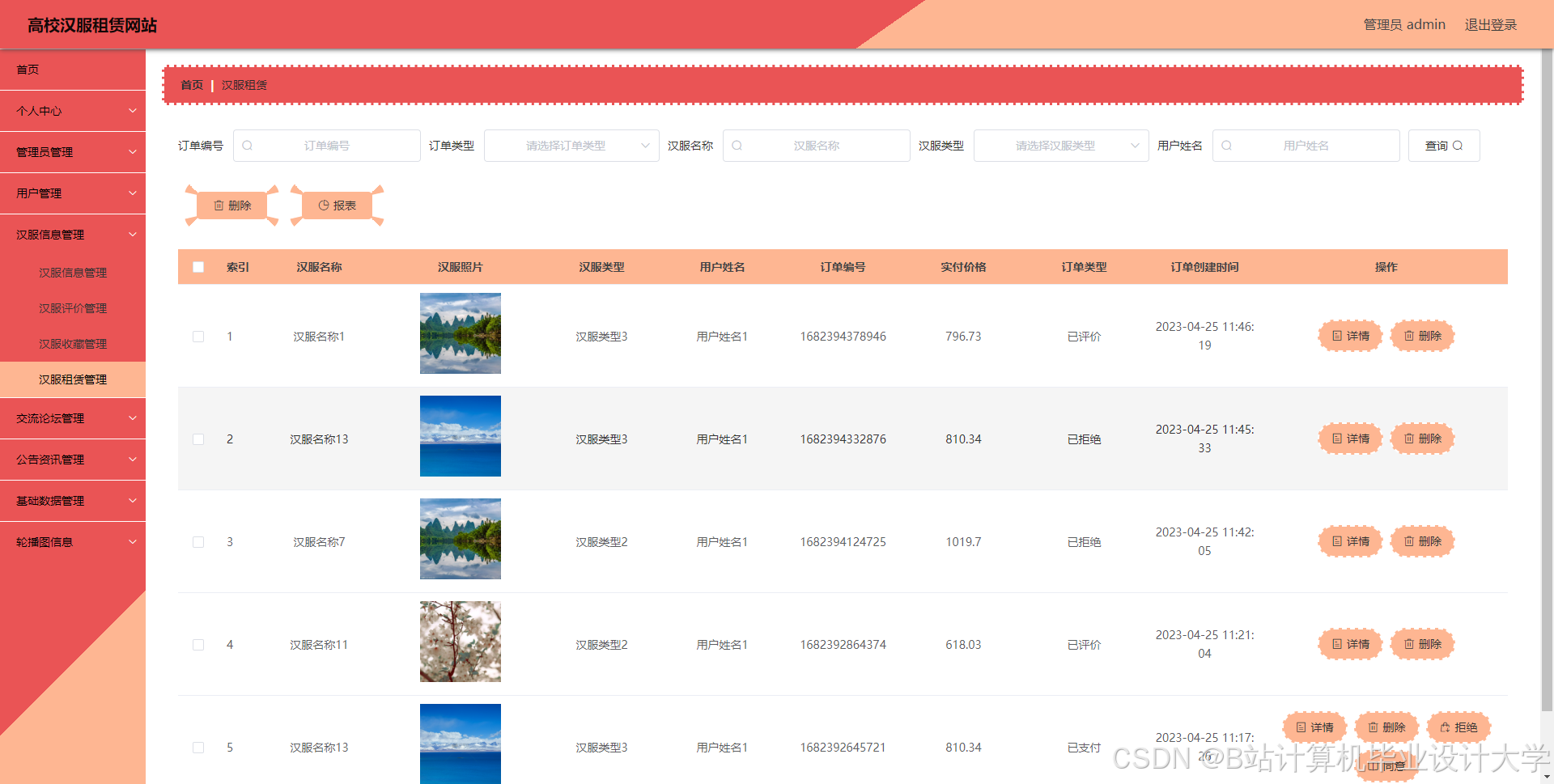Click the magnifier icon in the 订单编号 field
Image resolution: width=1554 pixels, height=784 pixels.
pos(247,146)
